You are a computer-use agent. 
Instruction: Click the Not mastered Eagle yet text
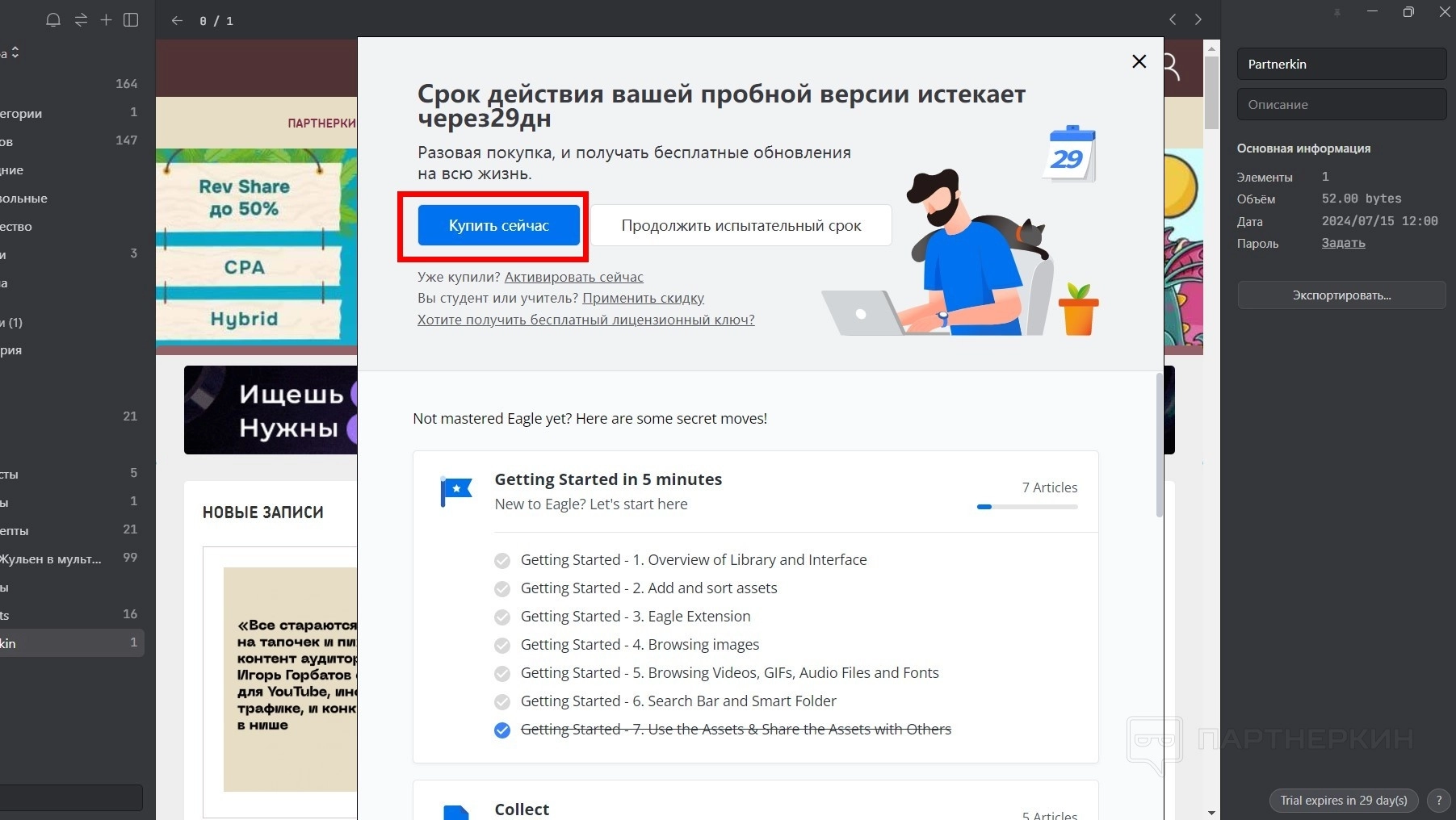pos(590,418)
